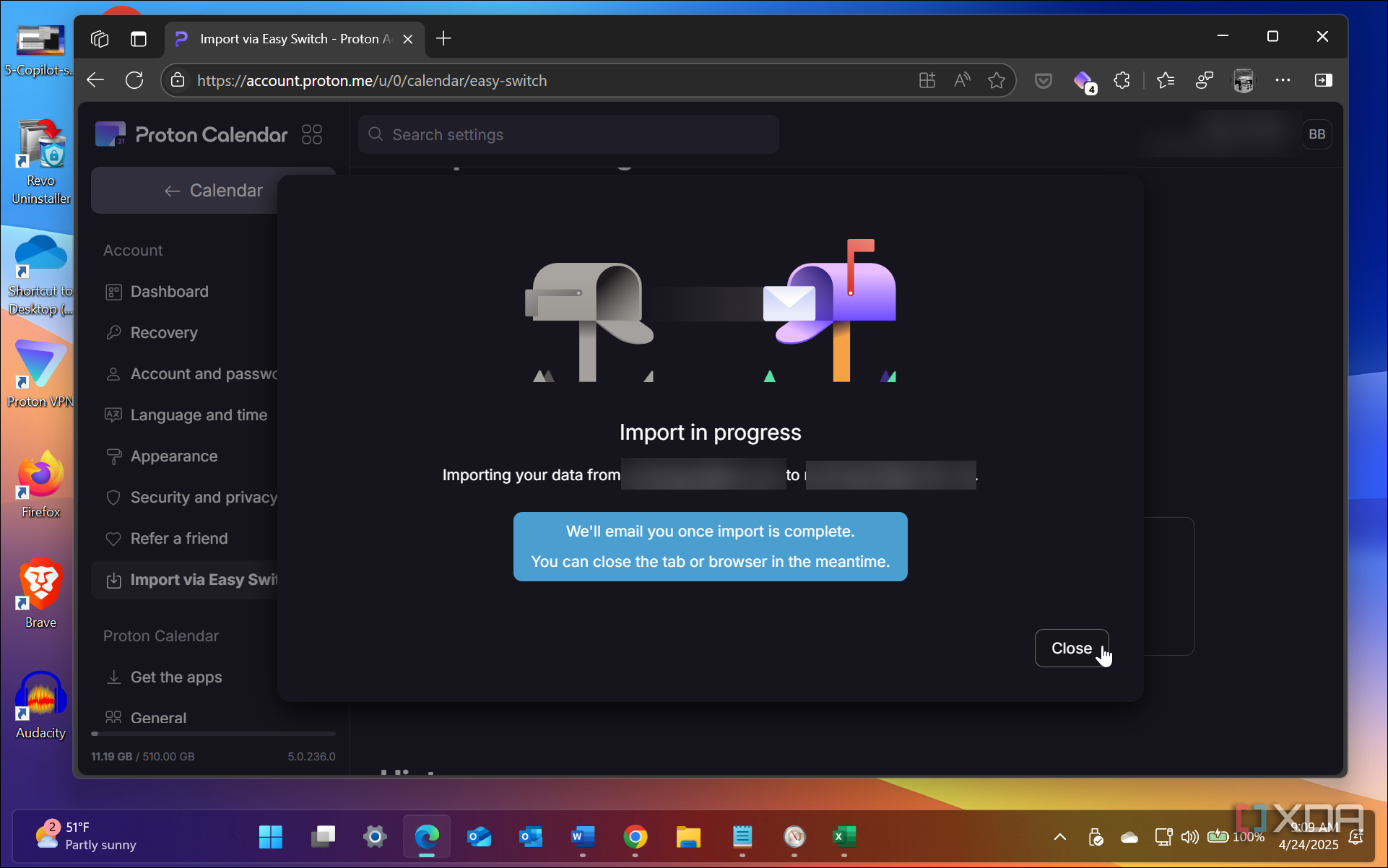
Task: Open the Proton VPN desktop shortcut
Action: (40, 374)
